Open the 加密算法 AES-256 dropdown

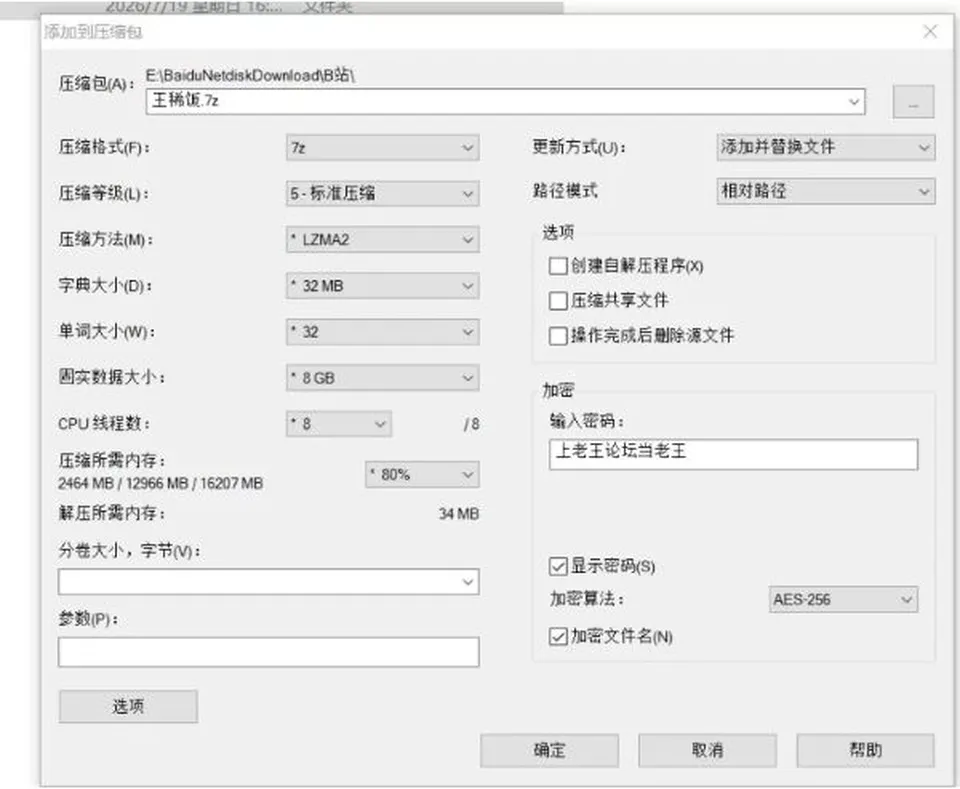pyautogui.click(x=843, y=599)
